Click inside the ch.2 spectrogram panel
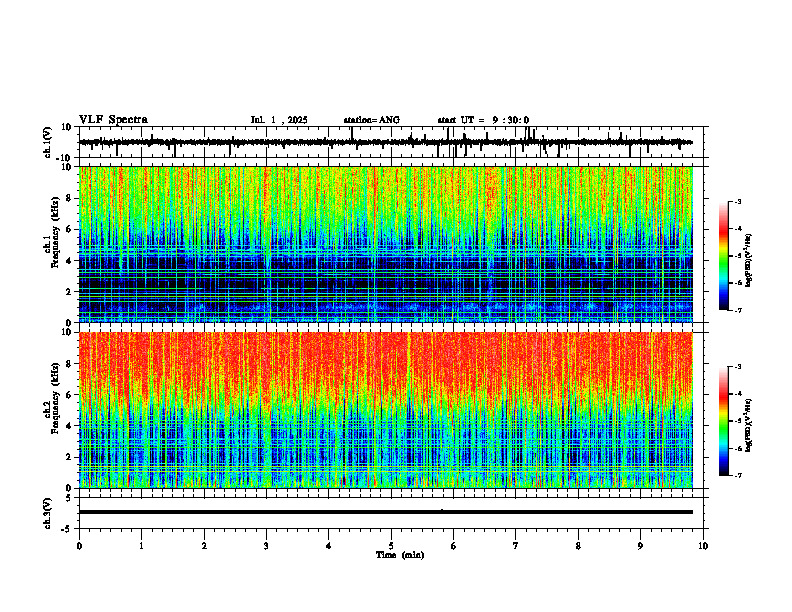Image resolution: width=792 pixels, height=612 pixels. (x=386, y=410)
